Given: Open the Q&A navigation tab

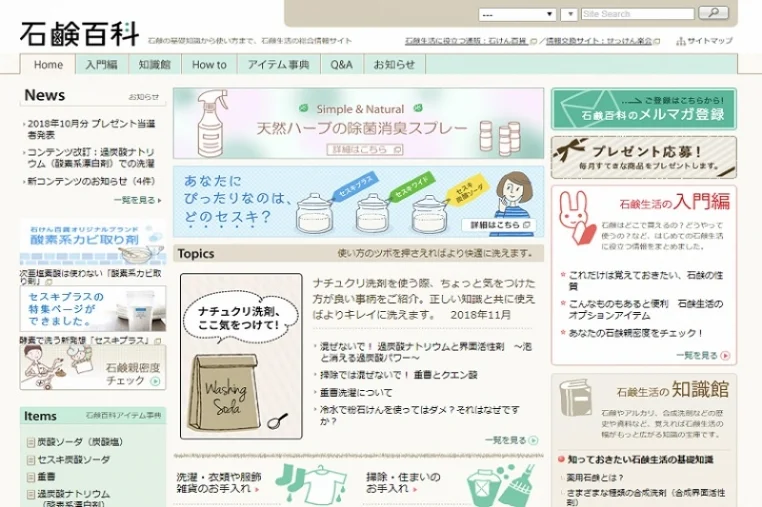Looking at the screenshot, I should pos(341,65).
